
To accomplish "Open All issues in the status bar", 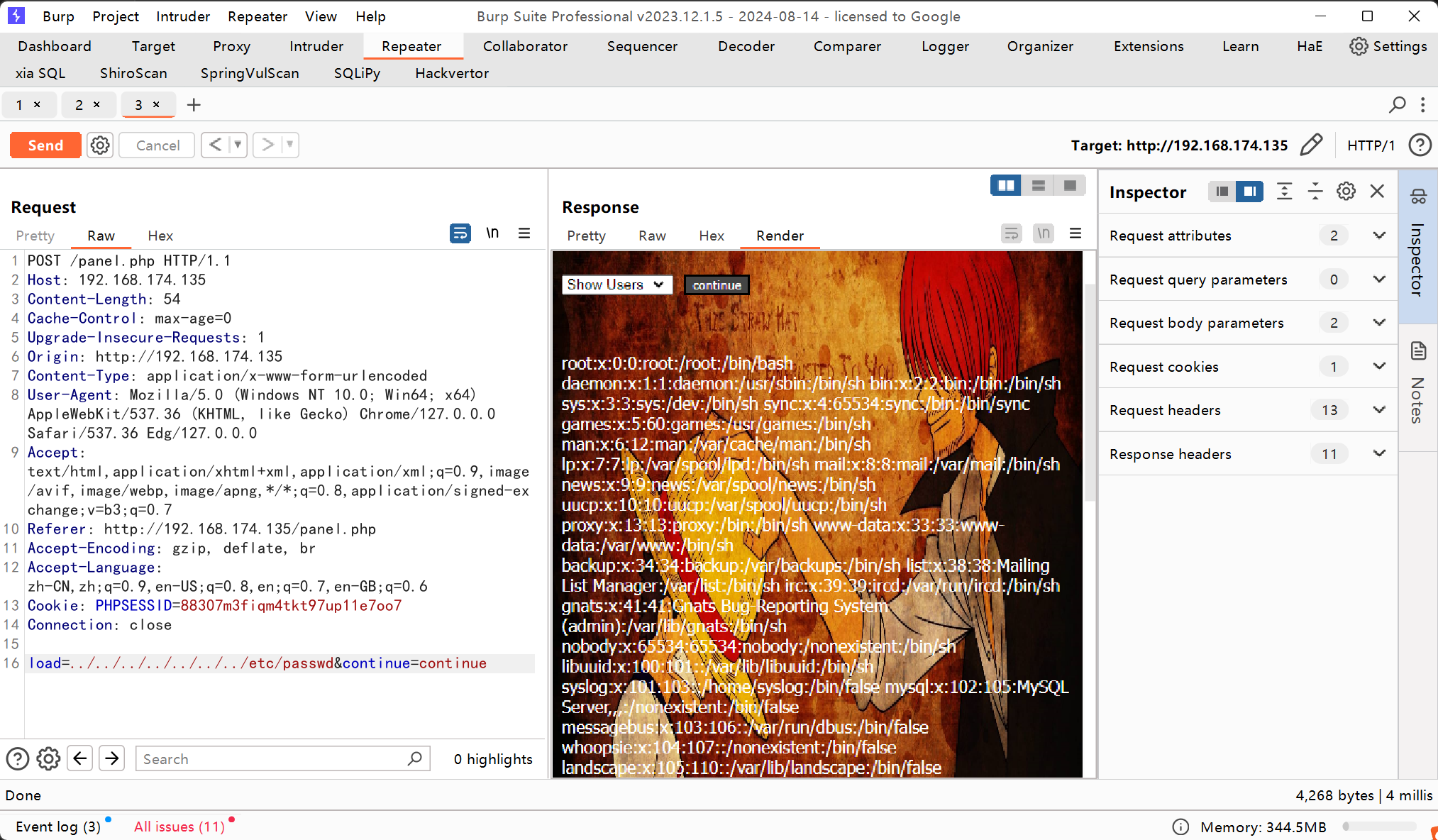I will click(x=179, y=827).
